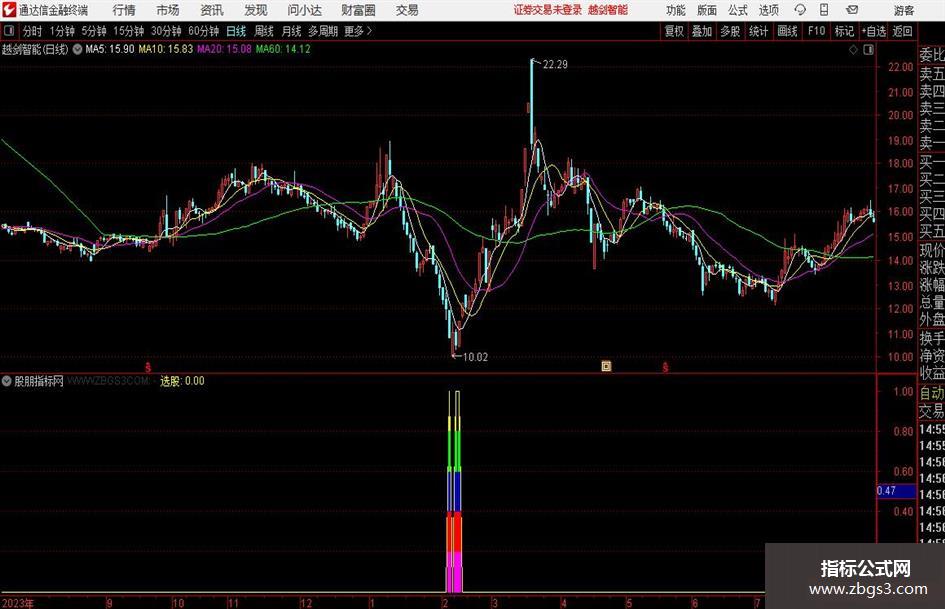Click the 22.29 high price label

555,65
